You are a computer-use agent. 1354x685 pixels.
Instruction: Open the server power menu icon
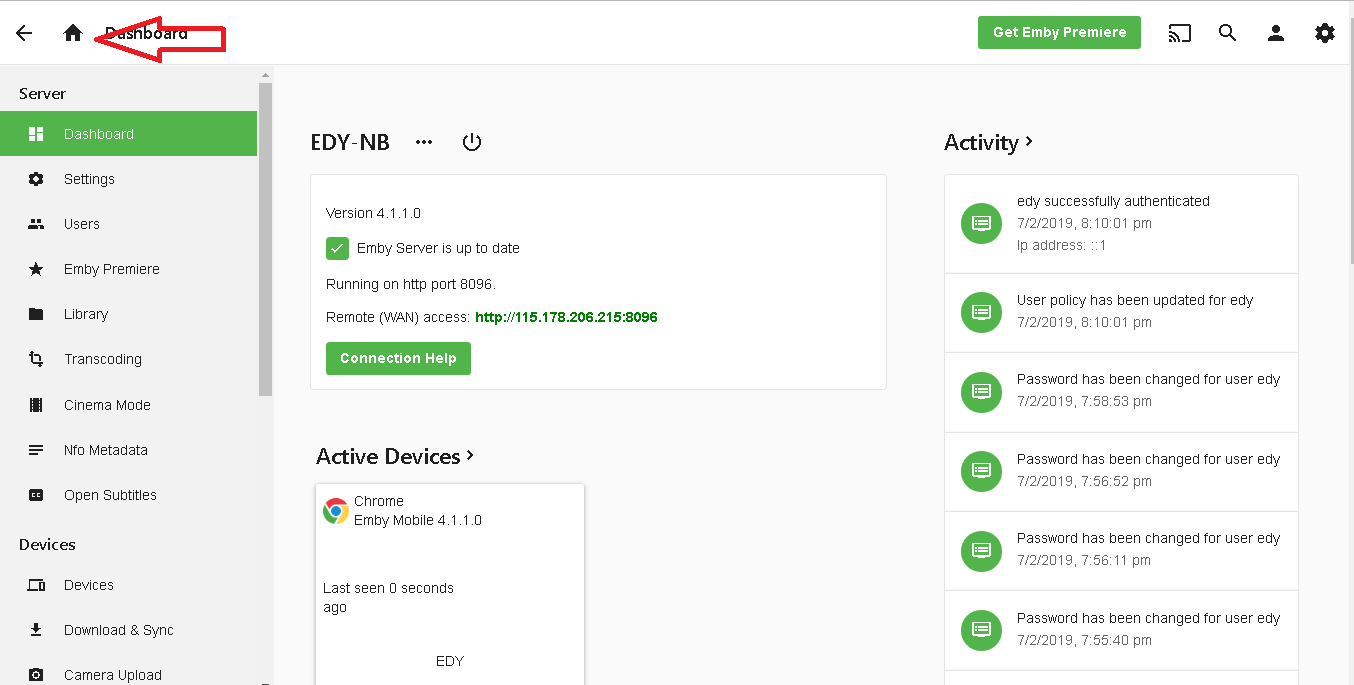click(472, 142)
